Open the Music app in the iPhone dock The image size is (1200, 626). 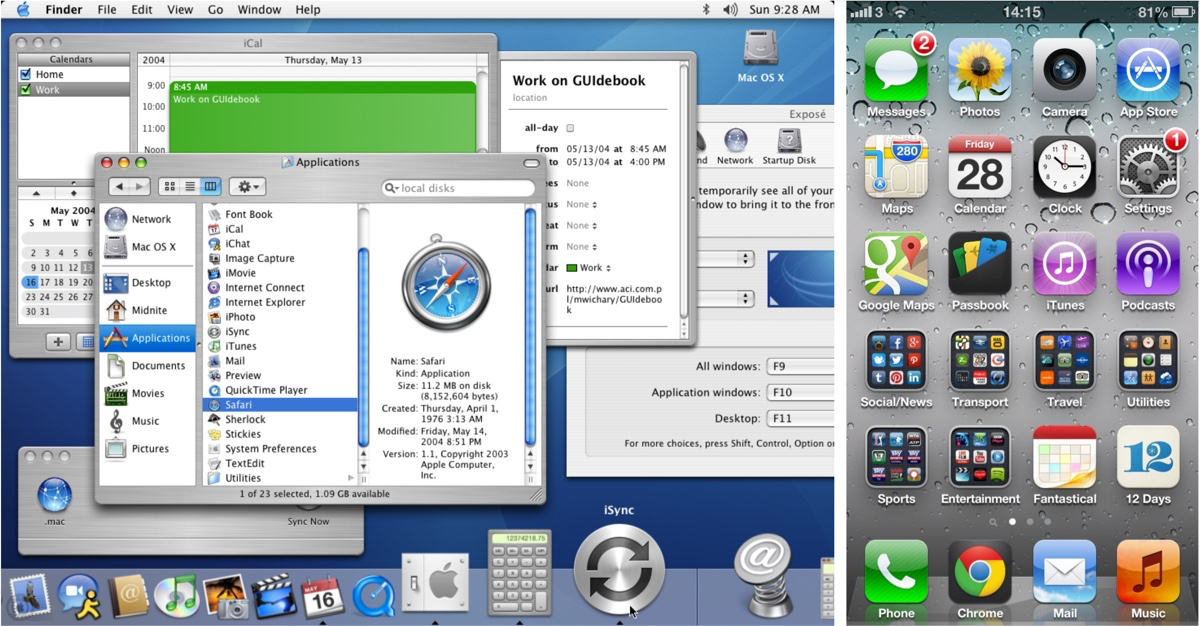[1148, 572]
